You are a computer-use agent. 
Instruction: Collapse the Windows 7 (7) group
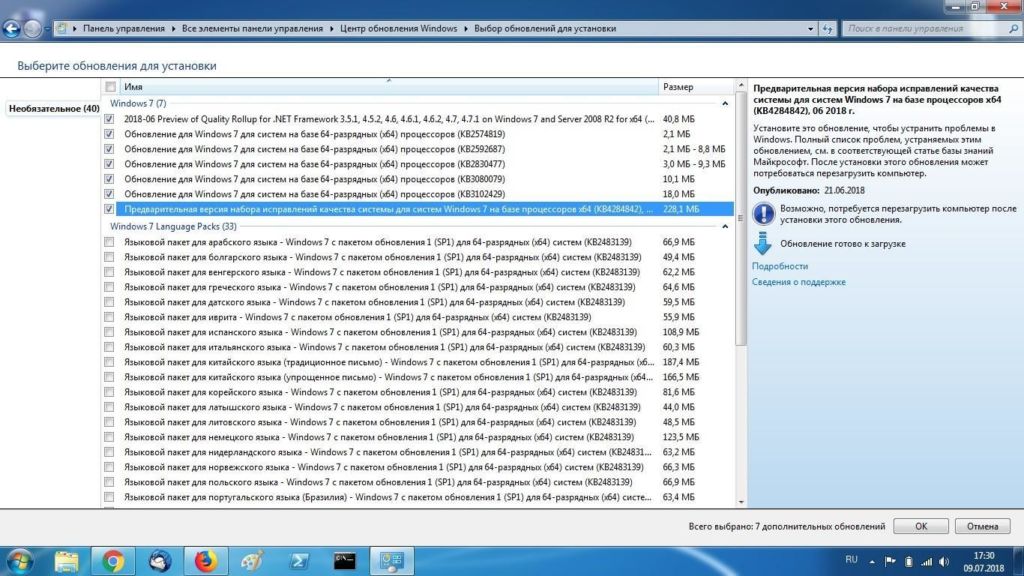723,103
